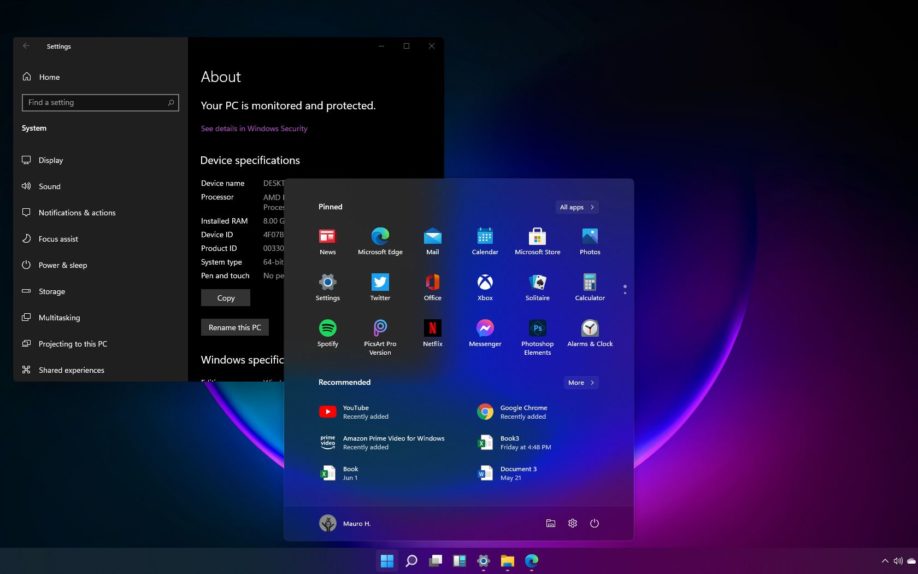Open Document 3 from May 21
This screenshot has height=574, width=918.
(x=507, y=473)
